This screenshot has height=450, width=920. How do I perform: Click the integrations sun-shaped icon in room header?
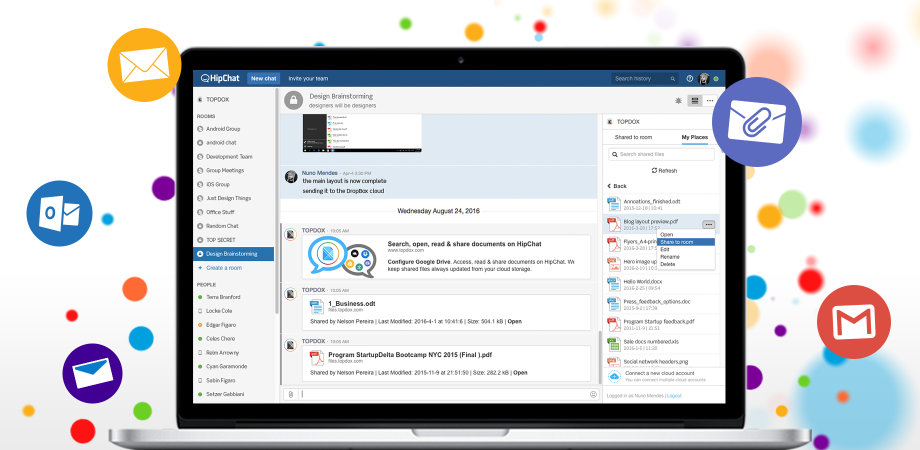[x=678, y=100]
